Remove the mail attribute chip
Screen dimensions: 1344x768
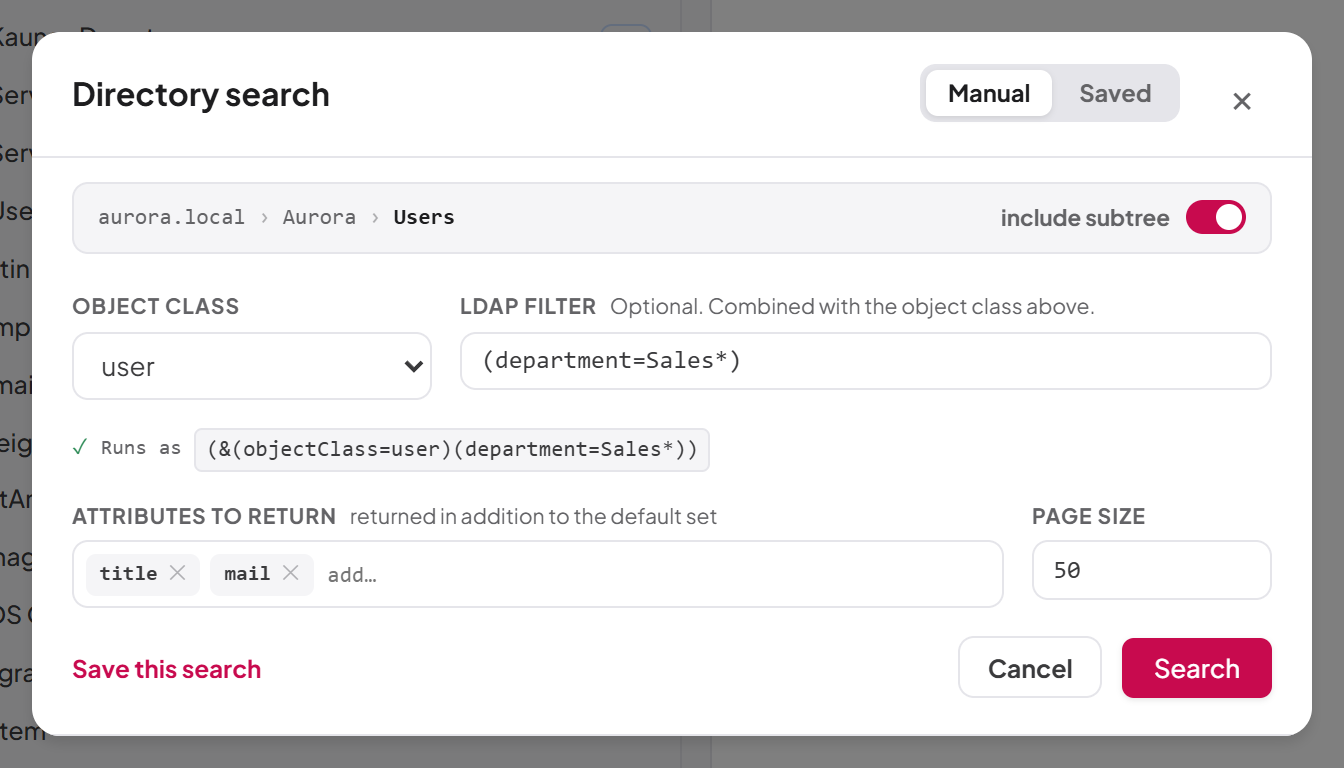pyautogui.click(x=291, y=573)
